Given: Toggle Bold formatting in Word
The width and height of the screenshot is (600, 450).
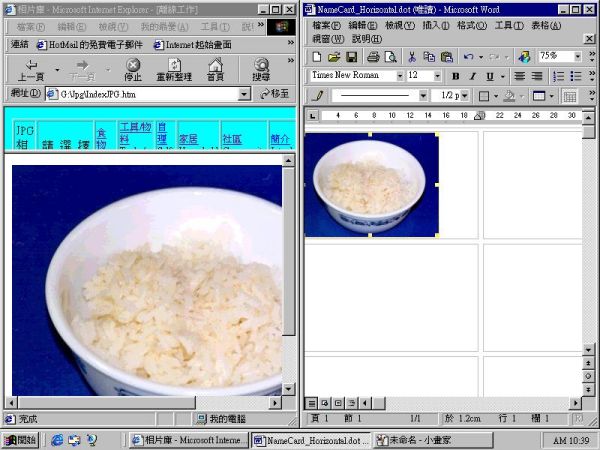Looking at the screenshot, I should click(456, 76).
